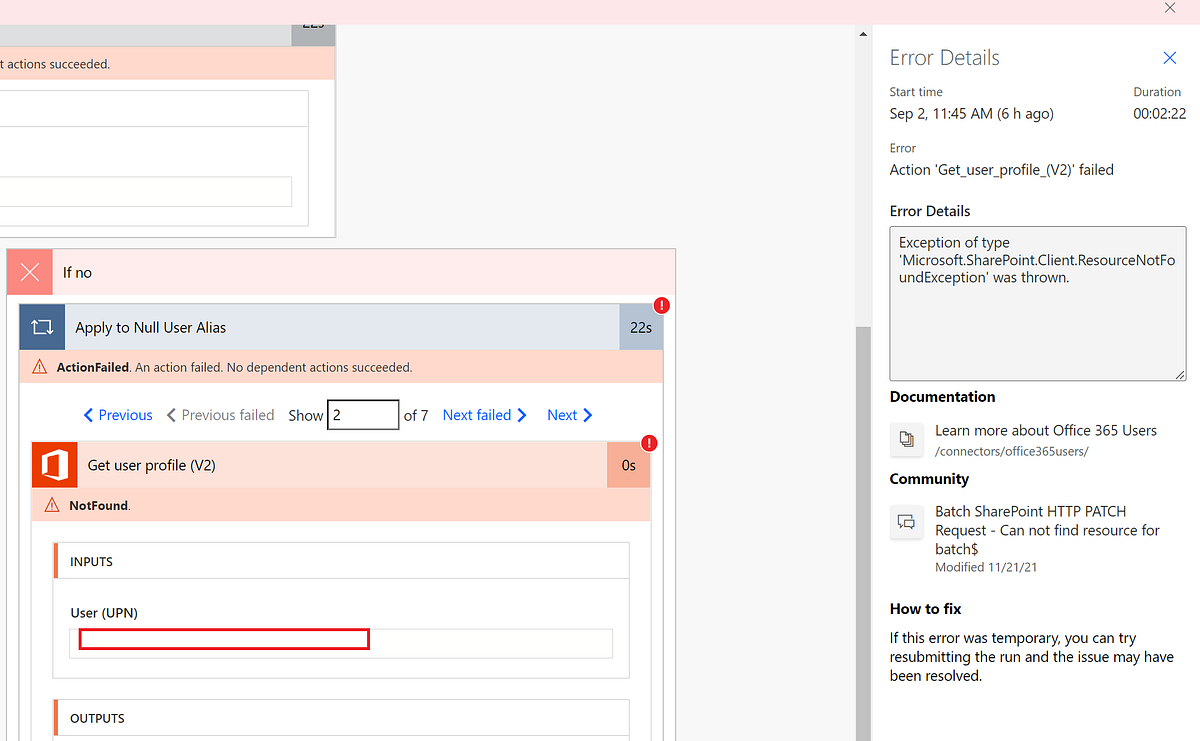
Task: Click the red error badge on Get user profile (V2)
Action: click(x=649, y=442)
